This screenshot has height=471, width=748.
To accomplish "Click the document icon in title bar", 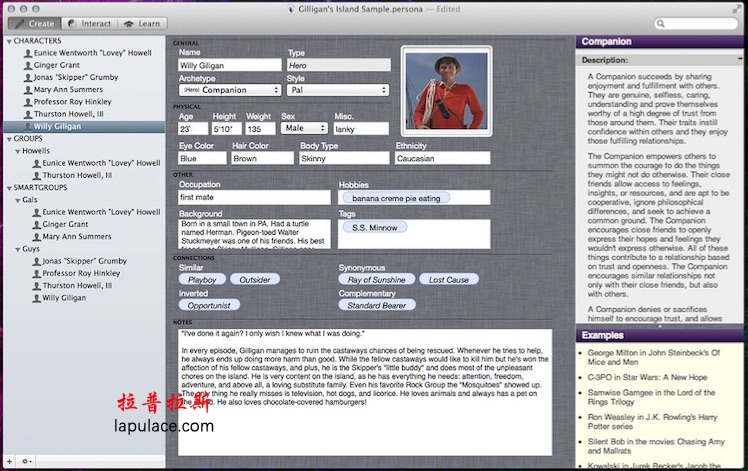I will (291, 9).
